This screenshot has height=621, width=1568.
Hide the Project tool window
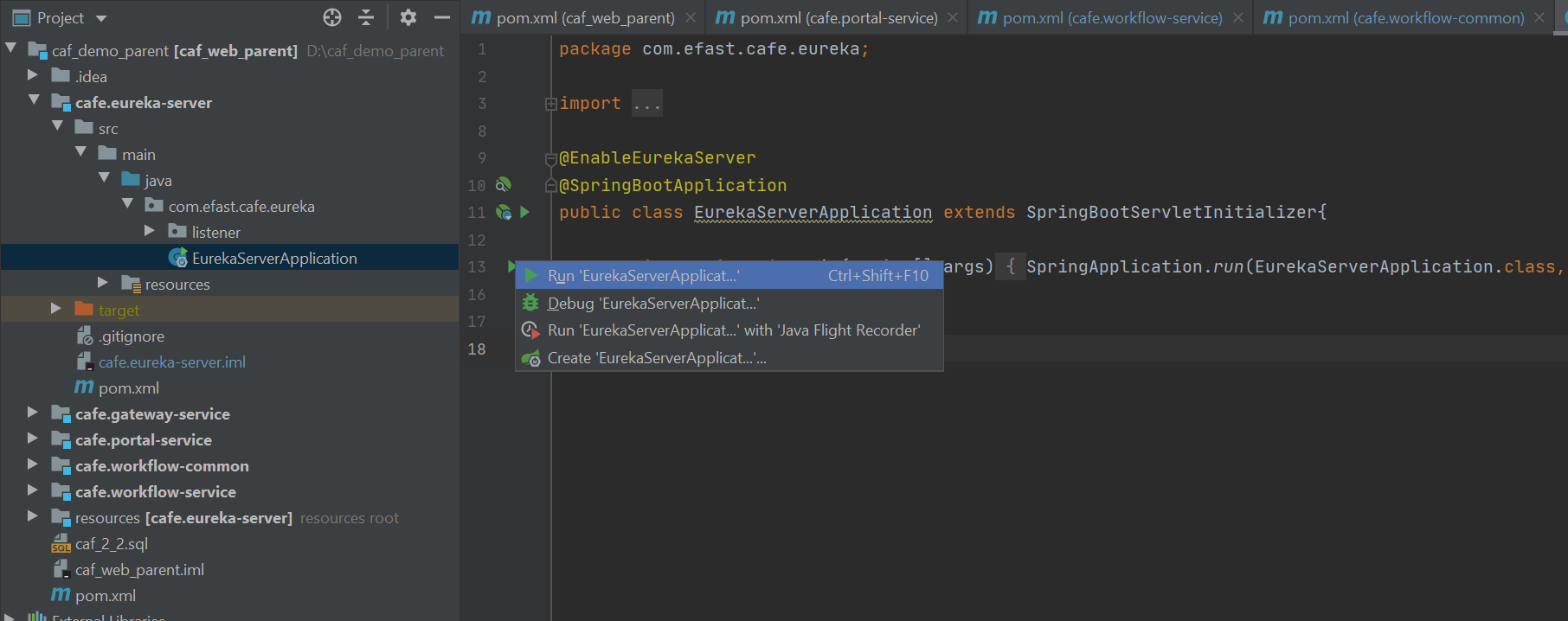coord(442,17)
